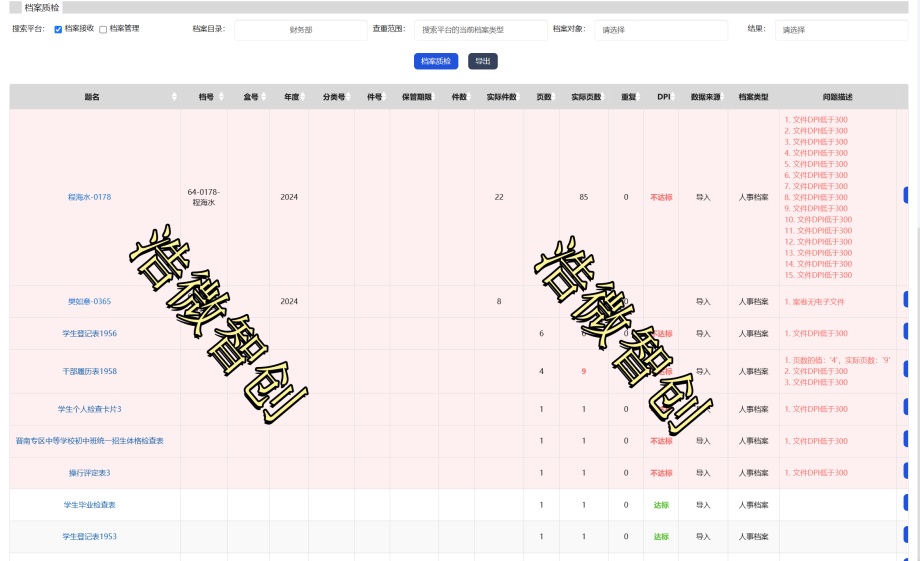Open the 查重范围 dropdown
The image size is (920, 561).
point(481,30)
